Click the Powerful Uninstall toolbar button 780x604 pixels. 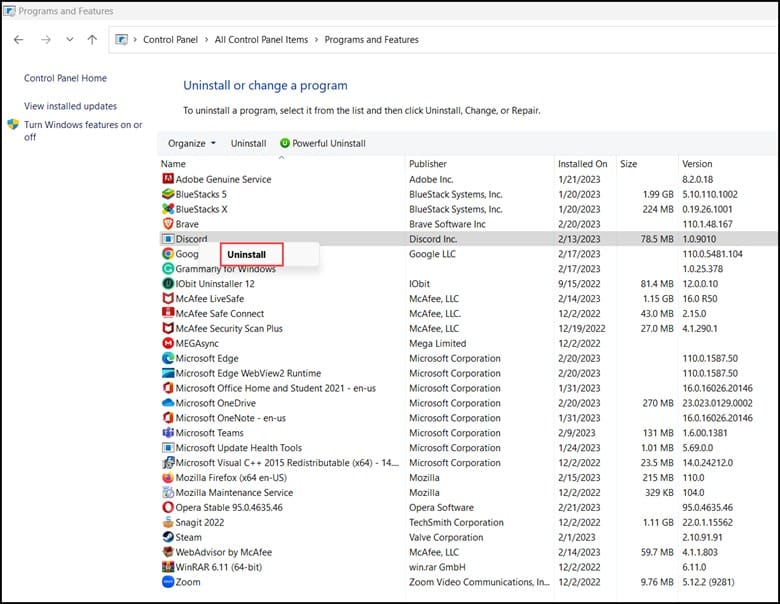323,143
